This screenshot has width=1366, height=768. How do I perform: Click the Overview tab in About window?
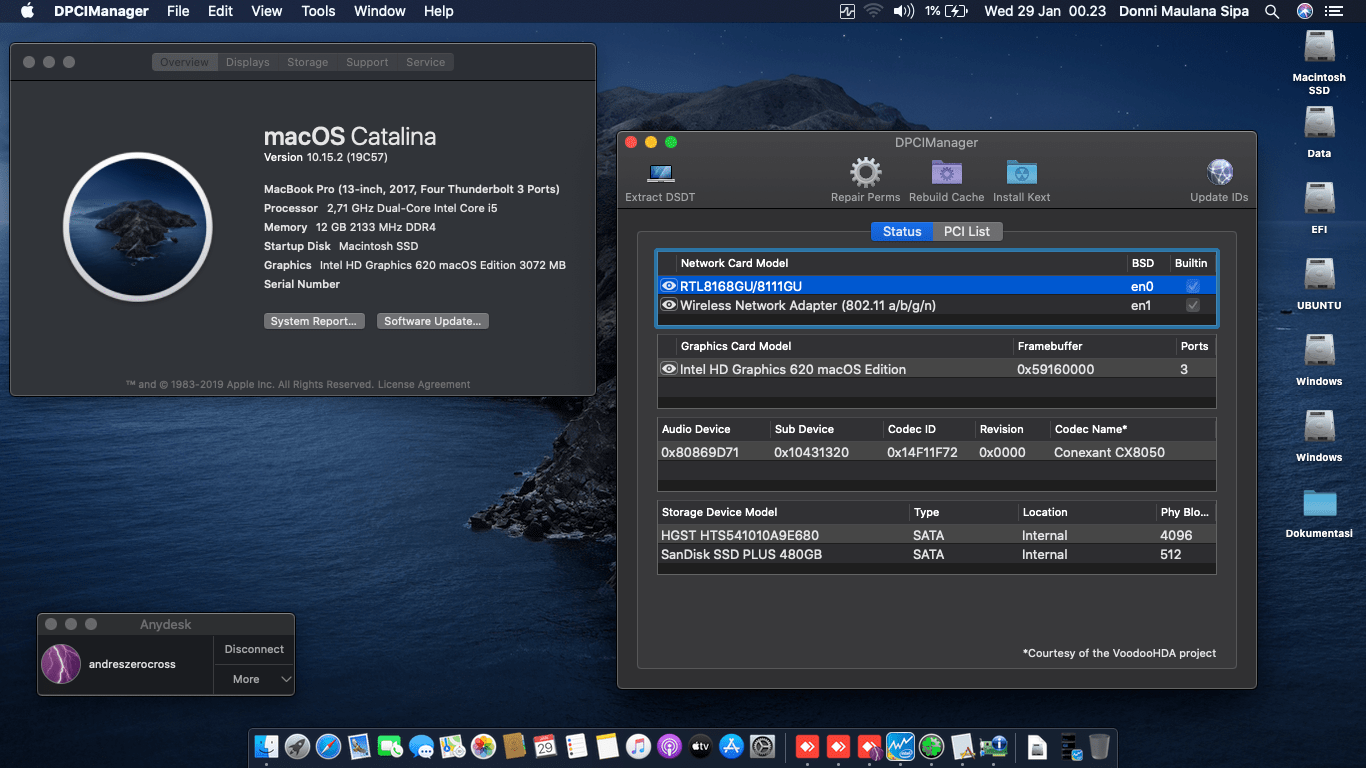click(x=184, y=62)
